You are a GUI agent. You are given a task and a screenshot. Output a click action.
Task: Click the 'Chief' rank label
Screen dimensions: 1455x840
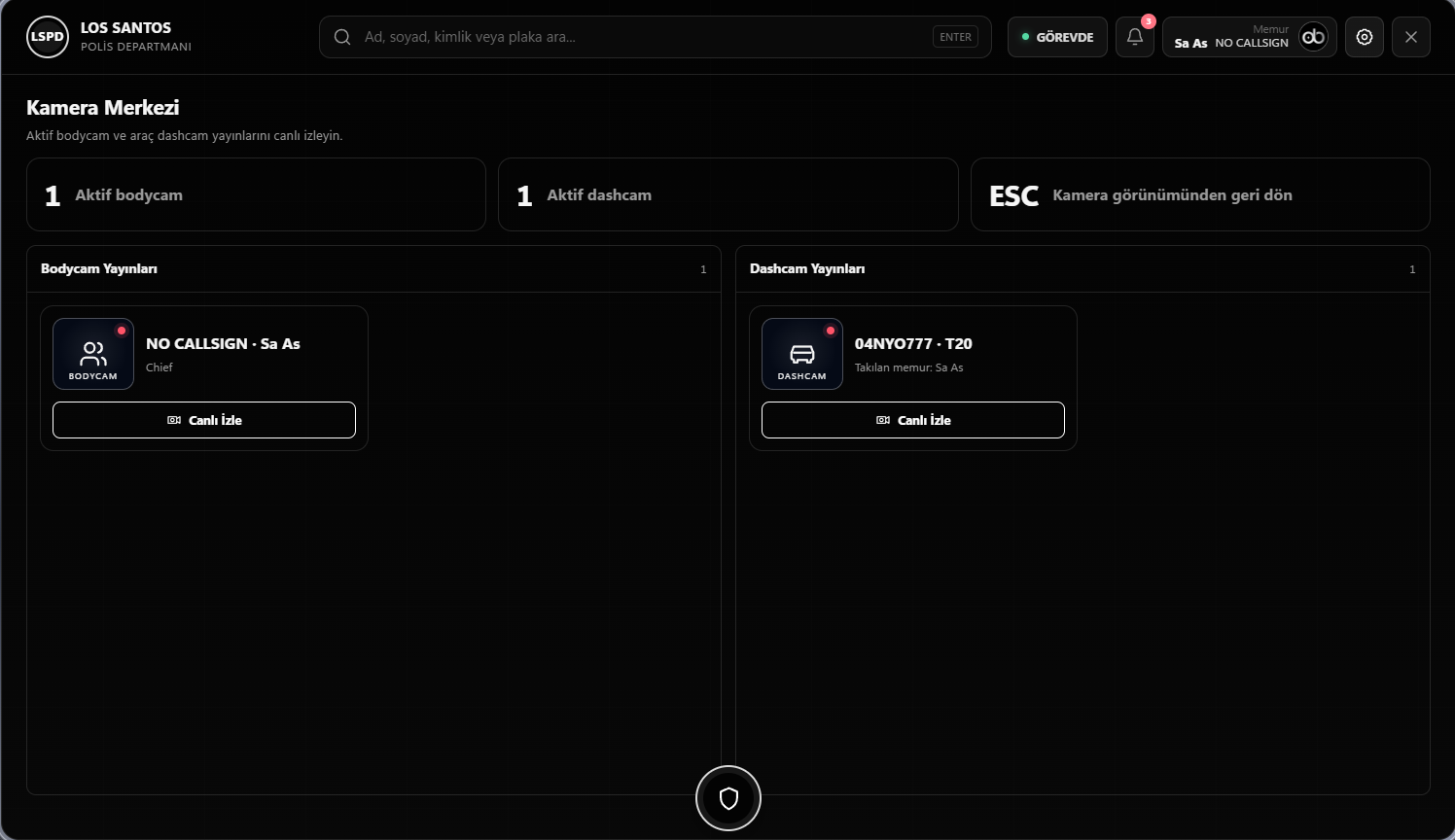click(160, 367)
